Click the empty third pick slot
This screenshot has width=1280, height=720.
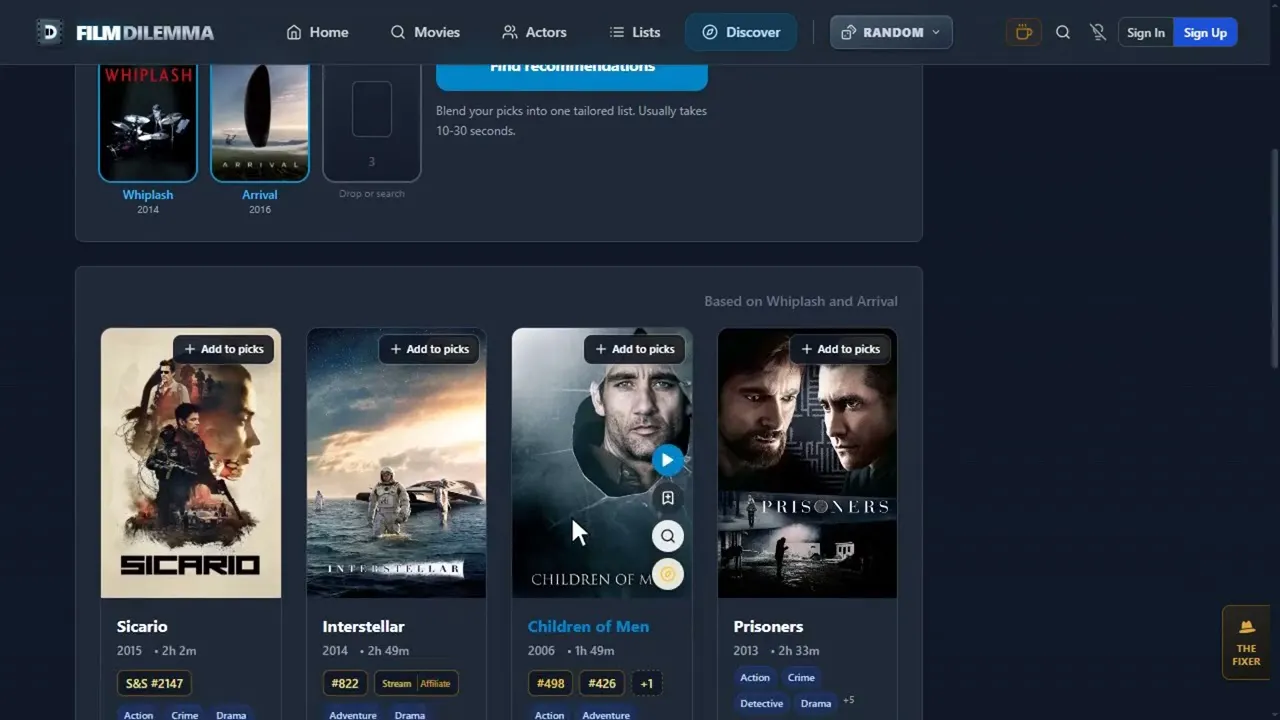coord(372,122)
